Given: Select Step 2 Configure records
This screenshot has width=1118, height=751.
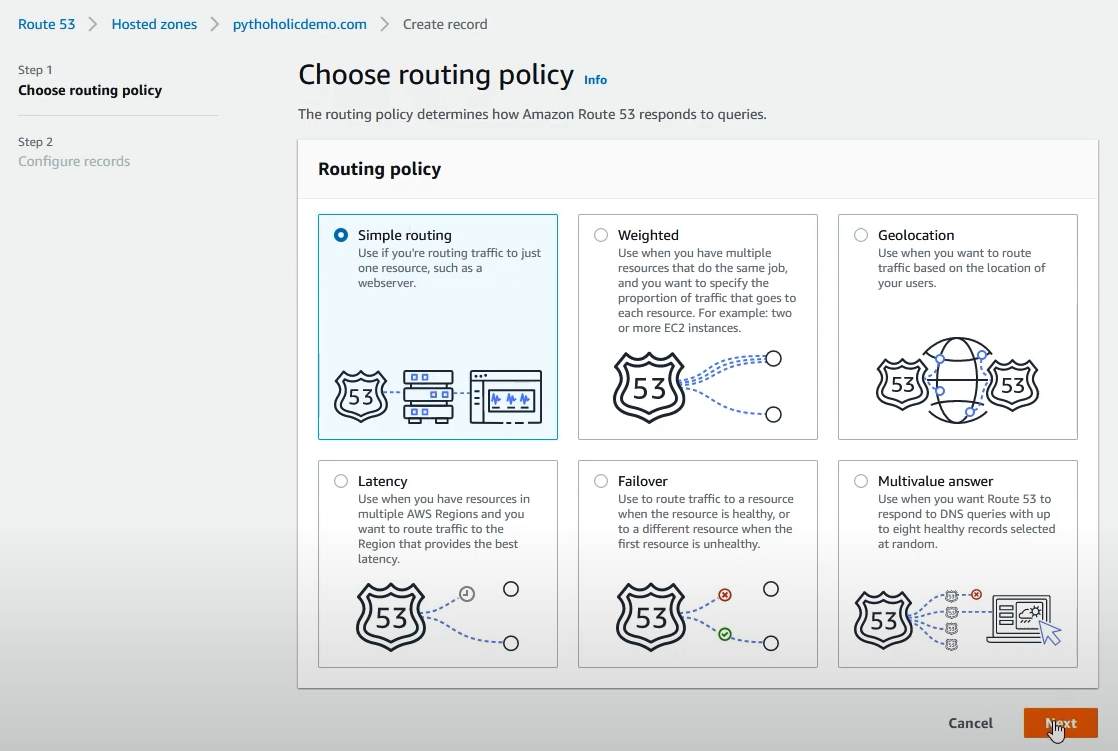Looking at the screenshot, I should tap(74, 152).
